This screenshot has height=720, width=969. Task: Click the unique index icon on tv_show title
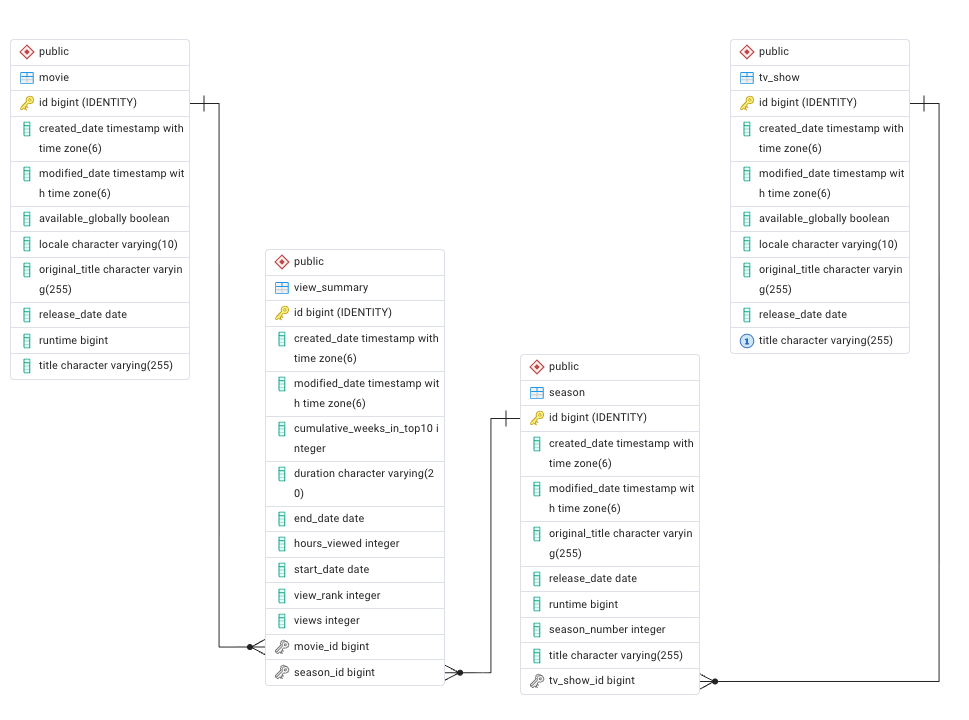click(746, 340)
